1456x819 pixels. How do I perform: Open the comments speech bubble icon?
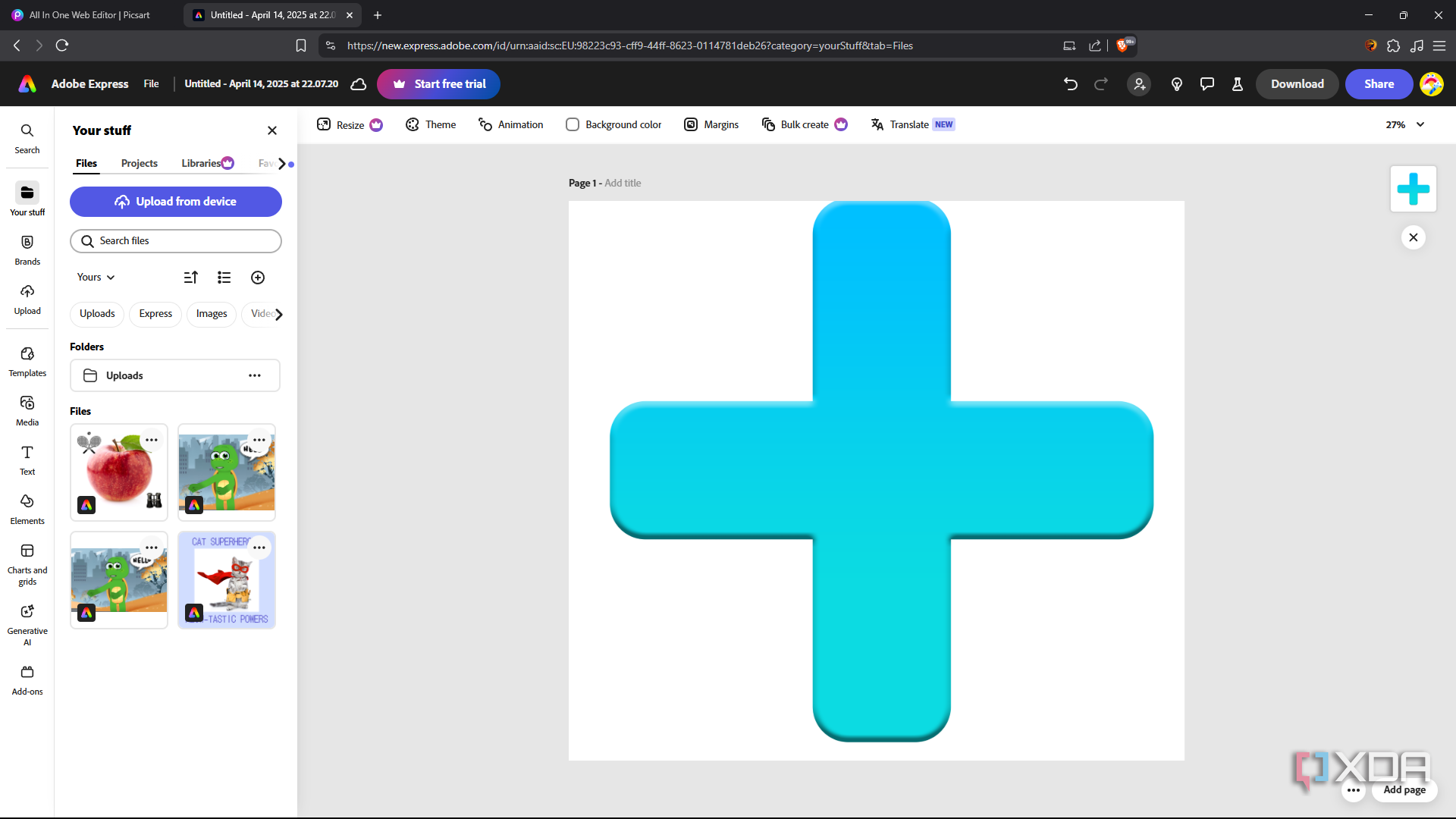click(x=1207, y=84)
